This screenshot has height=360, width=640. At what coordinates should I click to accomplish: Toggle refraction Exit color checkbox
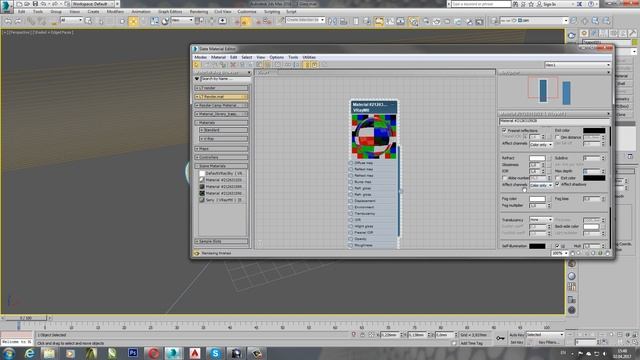tap(558, 178)
